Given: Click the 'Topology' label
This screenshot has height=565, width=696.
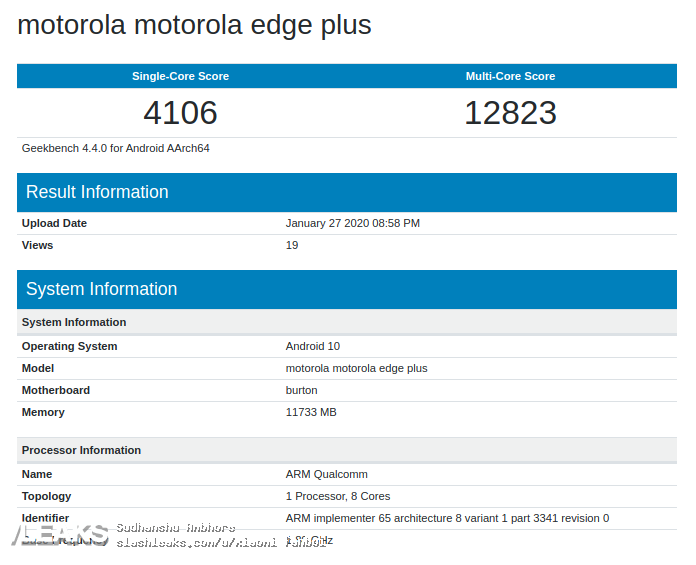Looking at the screenshot, I should pos(46,497).
